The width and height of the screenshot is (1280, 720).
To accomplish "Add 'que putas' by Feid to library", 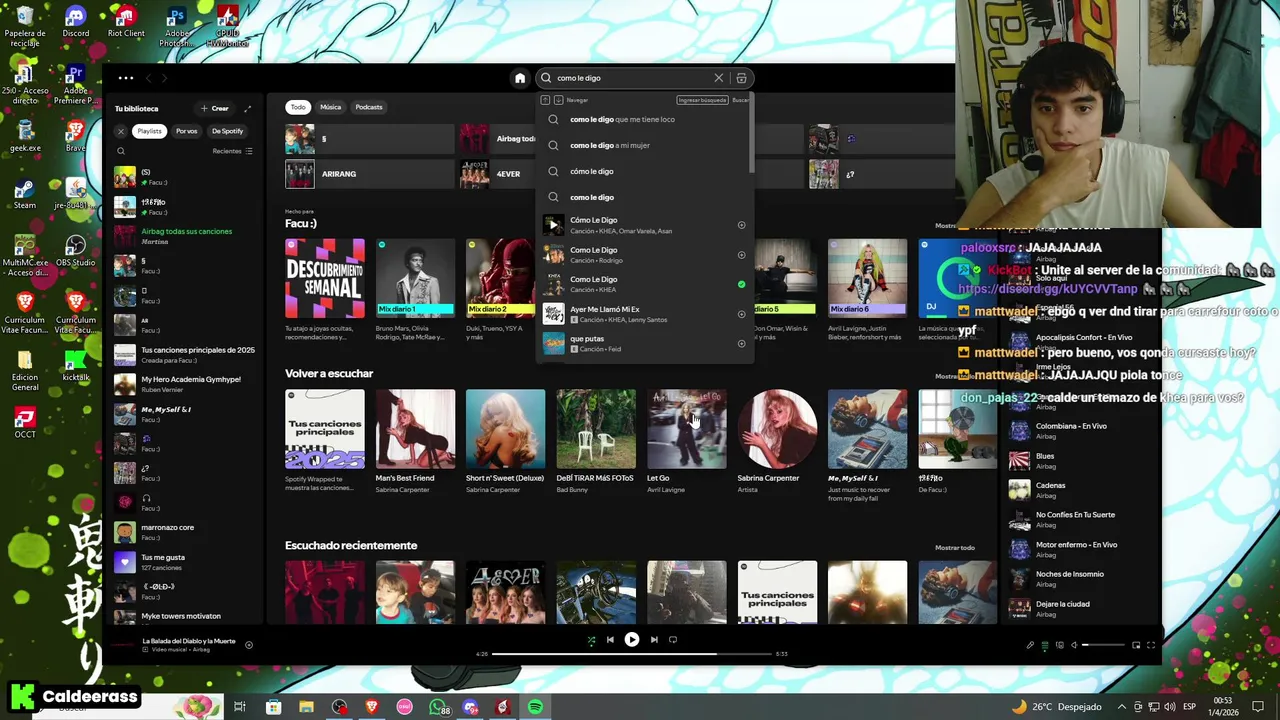I will pyautogui.click(x=741, y=344).
